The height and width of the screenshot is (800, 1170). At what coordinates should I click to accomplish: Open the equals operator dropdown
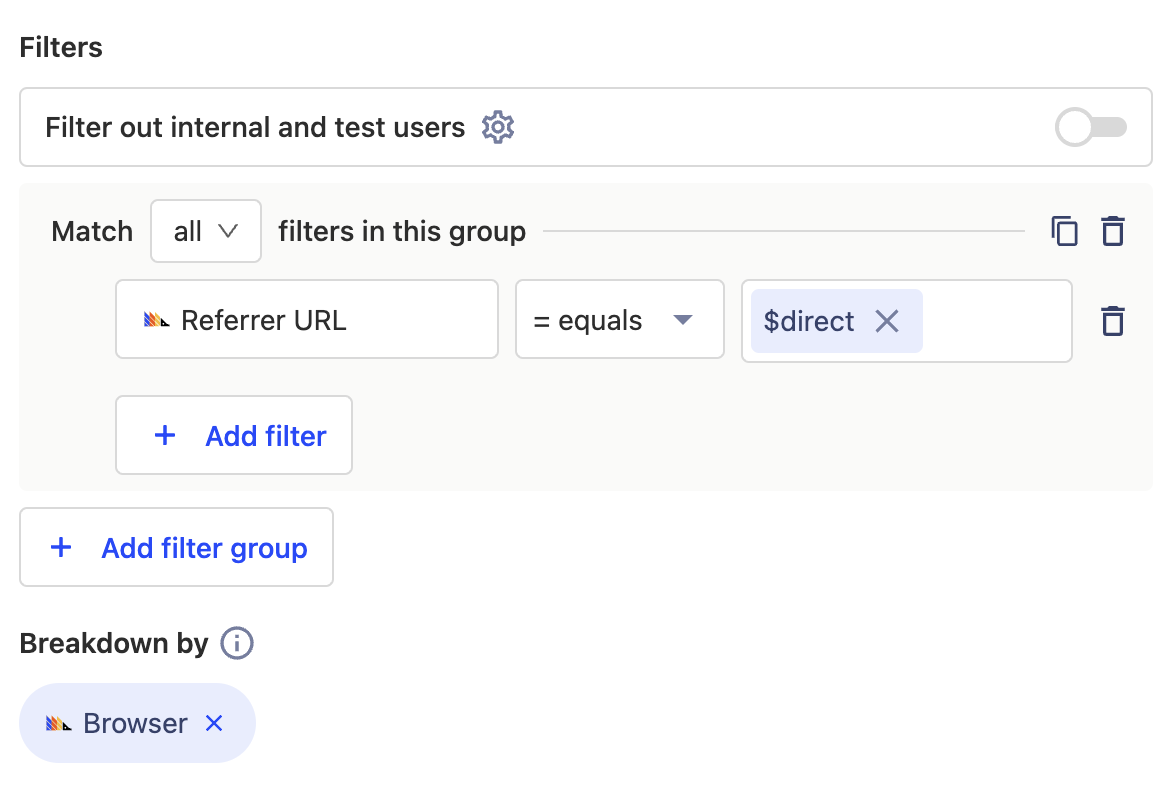(619, 319)
